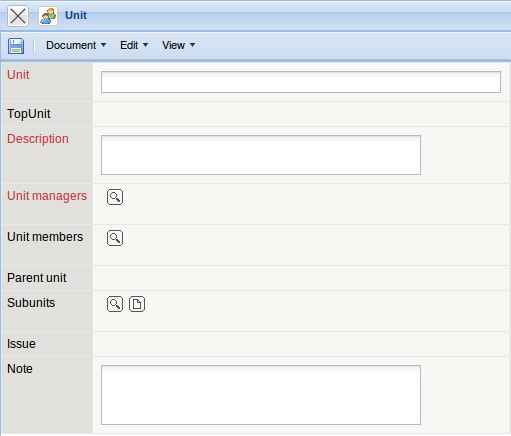Click the Parent unit label
Image resolution: width=511 pixels, height=436 pixels.
(x=37, y=278)
